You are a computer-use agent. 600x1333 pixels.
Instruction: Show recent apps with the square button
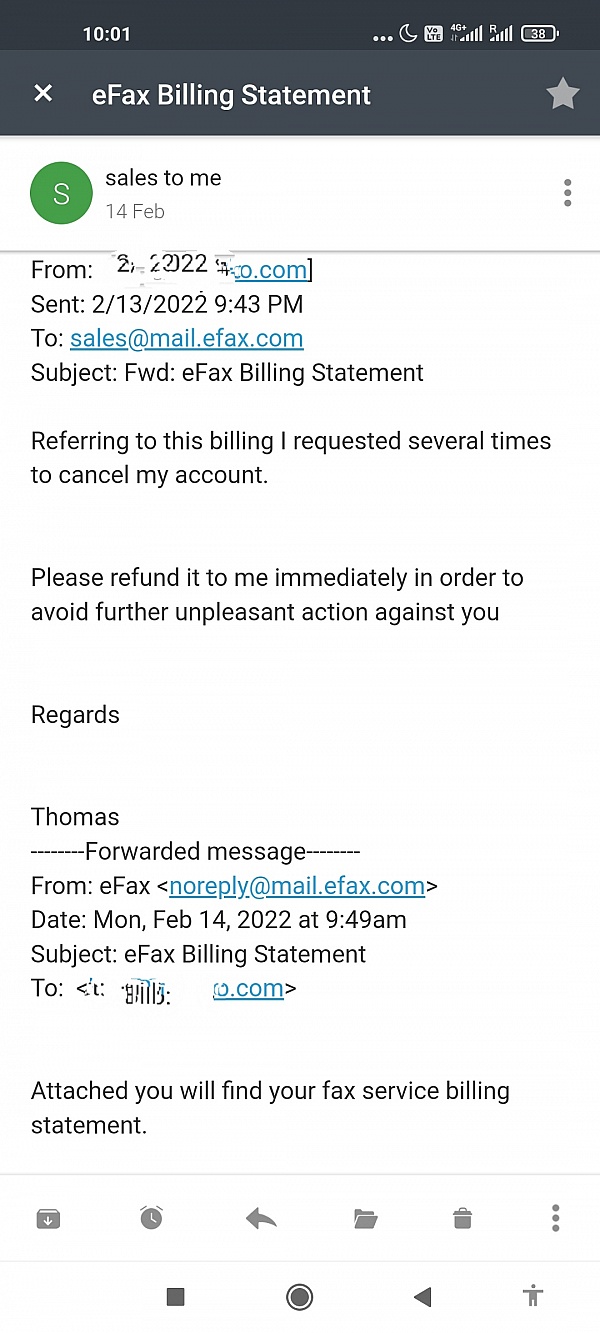point(175,1297)
